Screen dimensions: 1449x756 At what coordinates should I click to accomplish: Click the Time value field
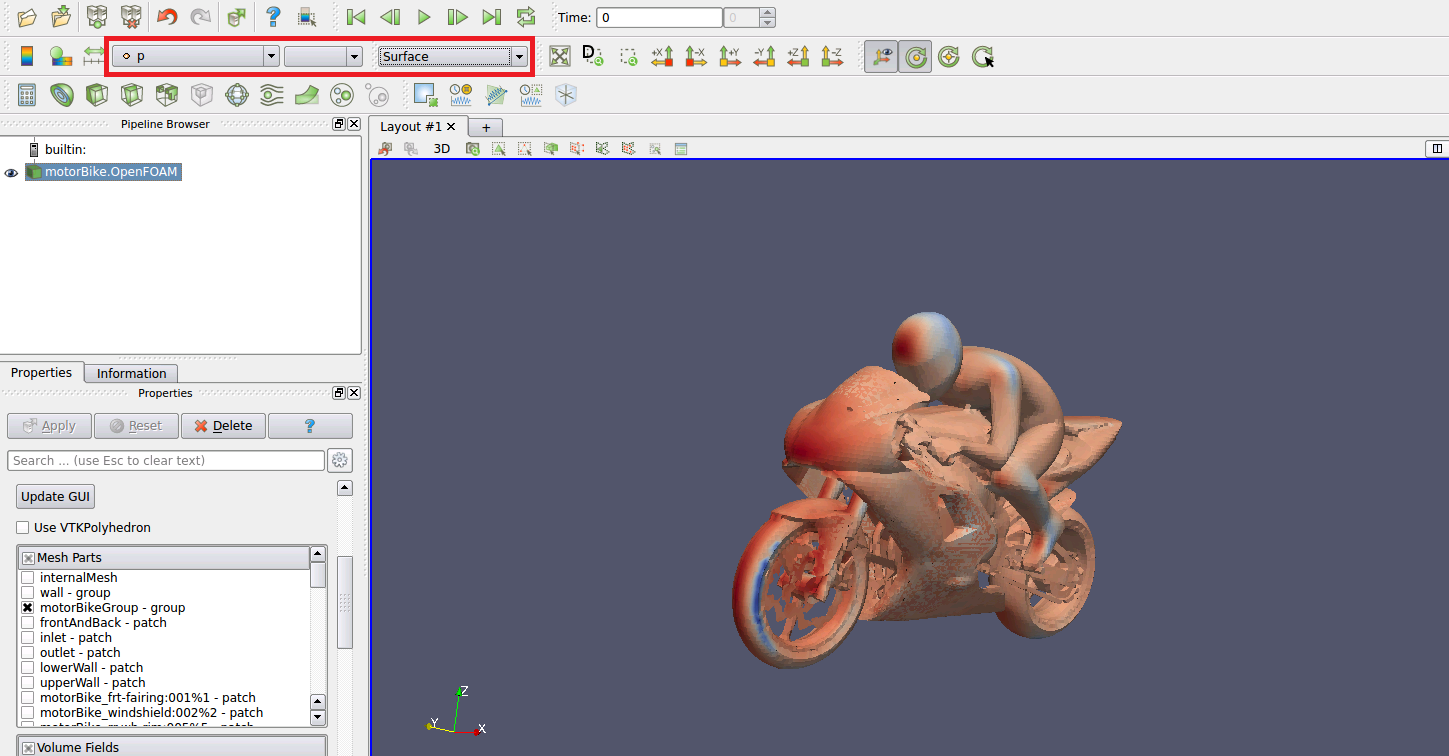coord(659,18)
